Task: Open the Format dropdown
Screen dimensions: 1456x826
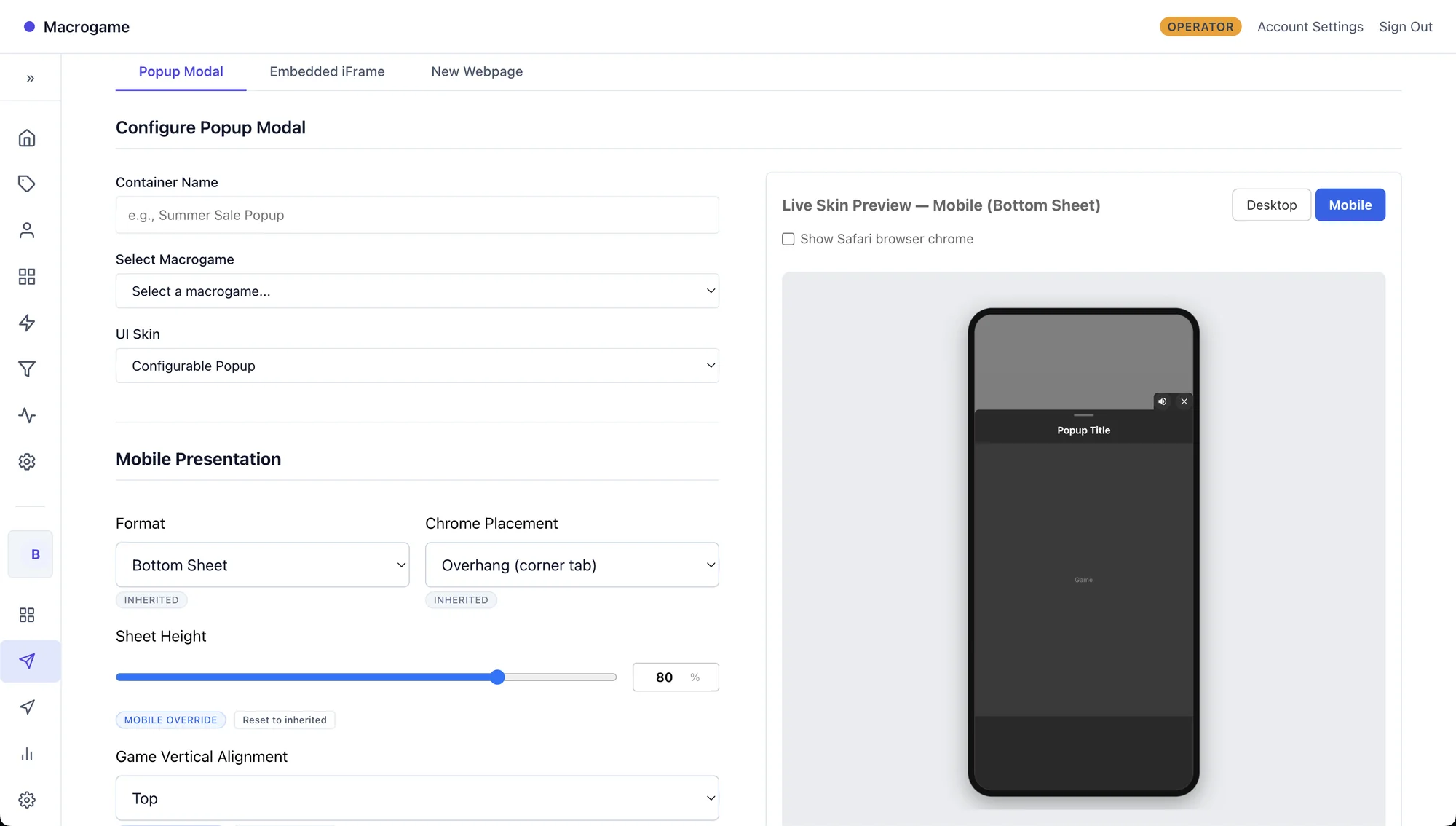Action: click(262, 565)
